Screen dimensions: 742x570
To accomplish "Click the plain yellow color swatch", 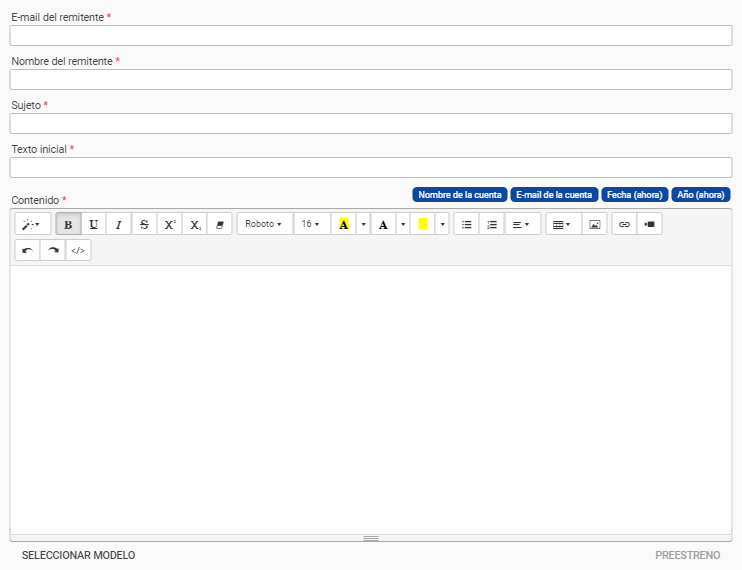I will coord(423,224).
